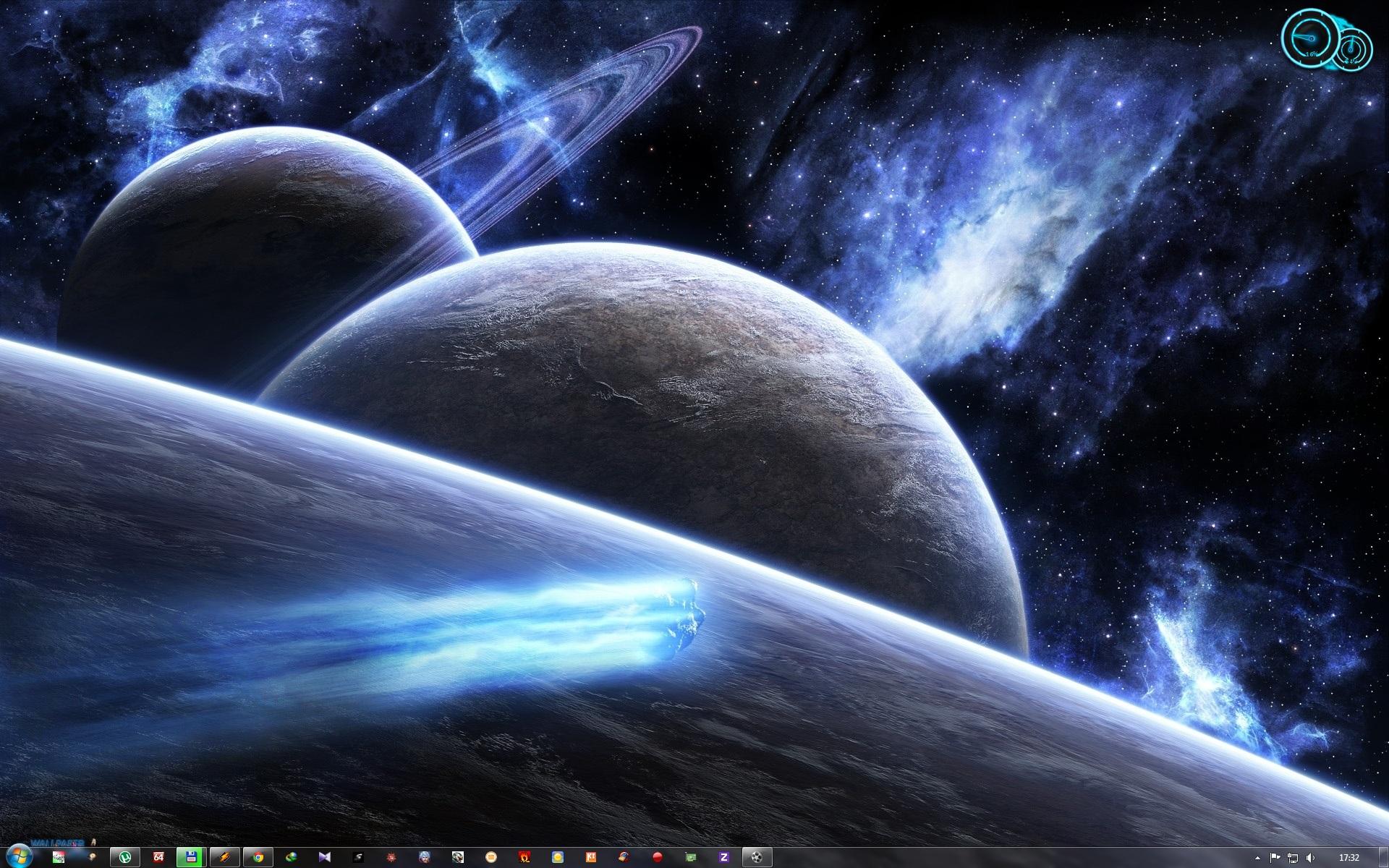1389x868 pixels.
Task: Launch the red spiked emblem taskbar icon
Action: point(391,858)
